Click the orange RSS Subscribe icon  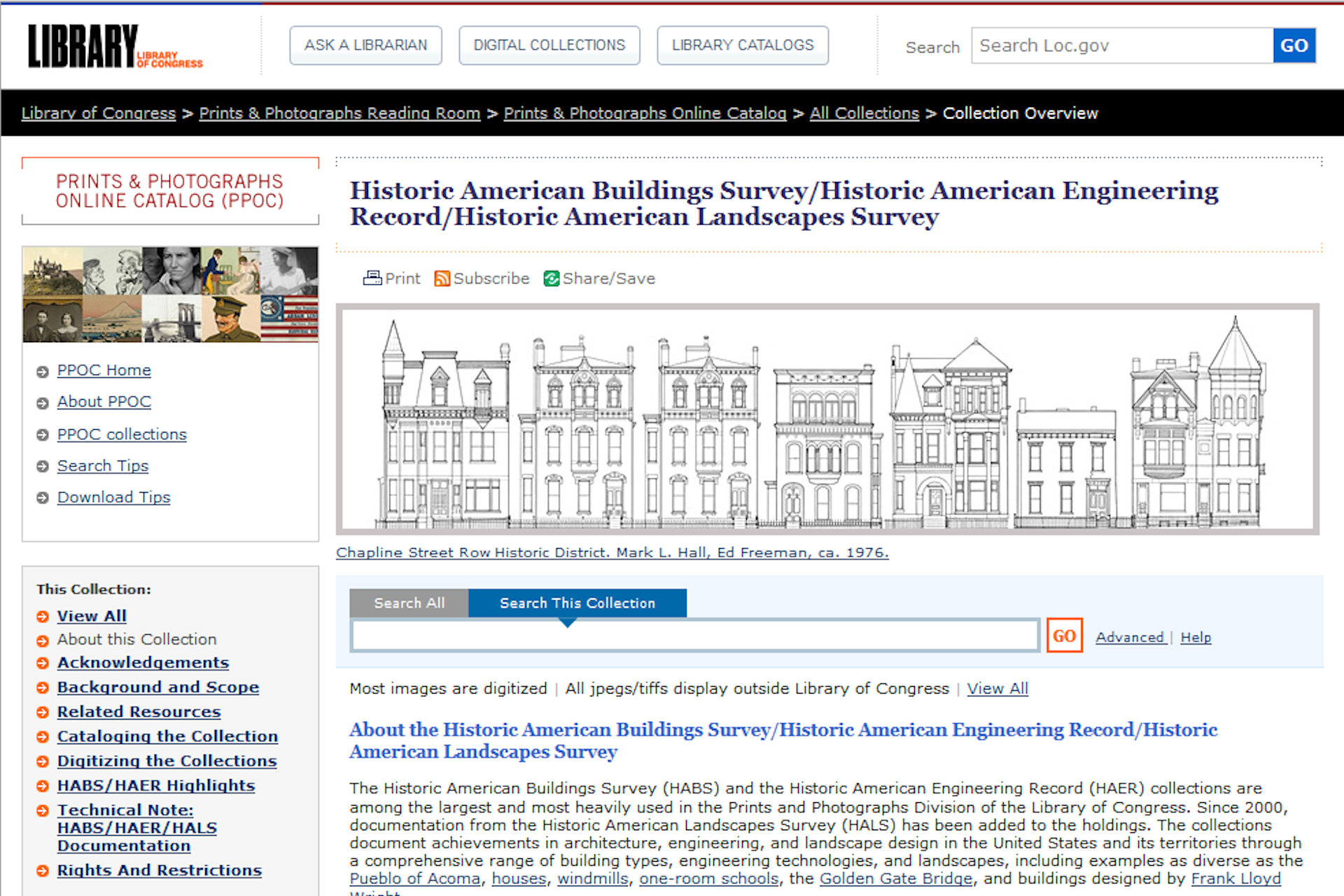click(442, 279)
